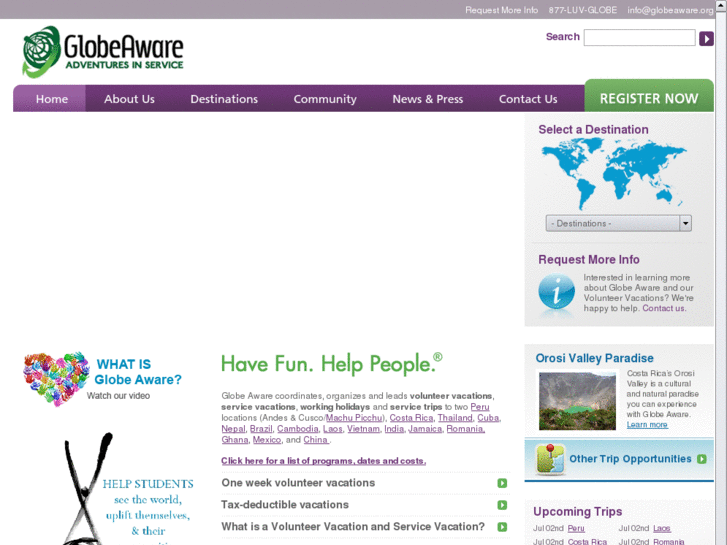Image resolution: width=727 pixels, height=545 pixels.
Task: Open the Other Trip Opportunities link
Action: [630, 459]
